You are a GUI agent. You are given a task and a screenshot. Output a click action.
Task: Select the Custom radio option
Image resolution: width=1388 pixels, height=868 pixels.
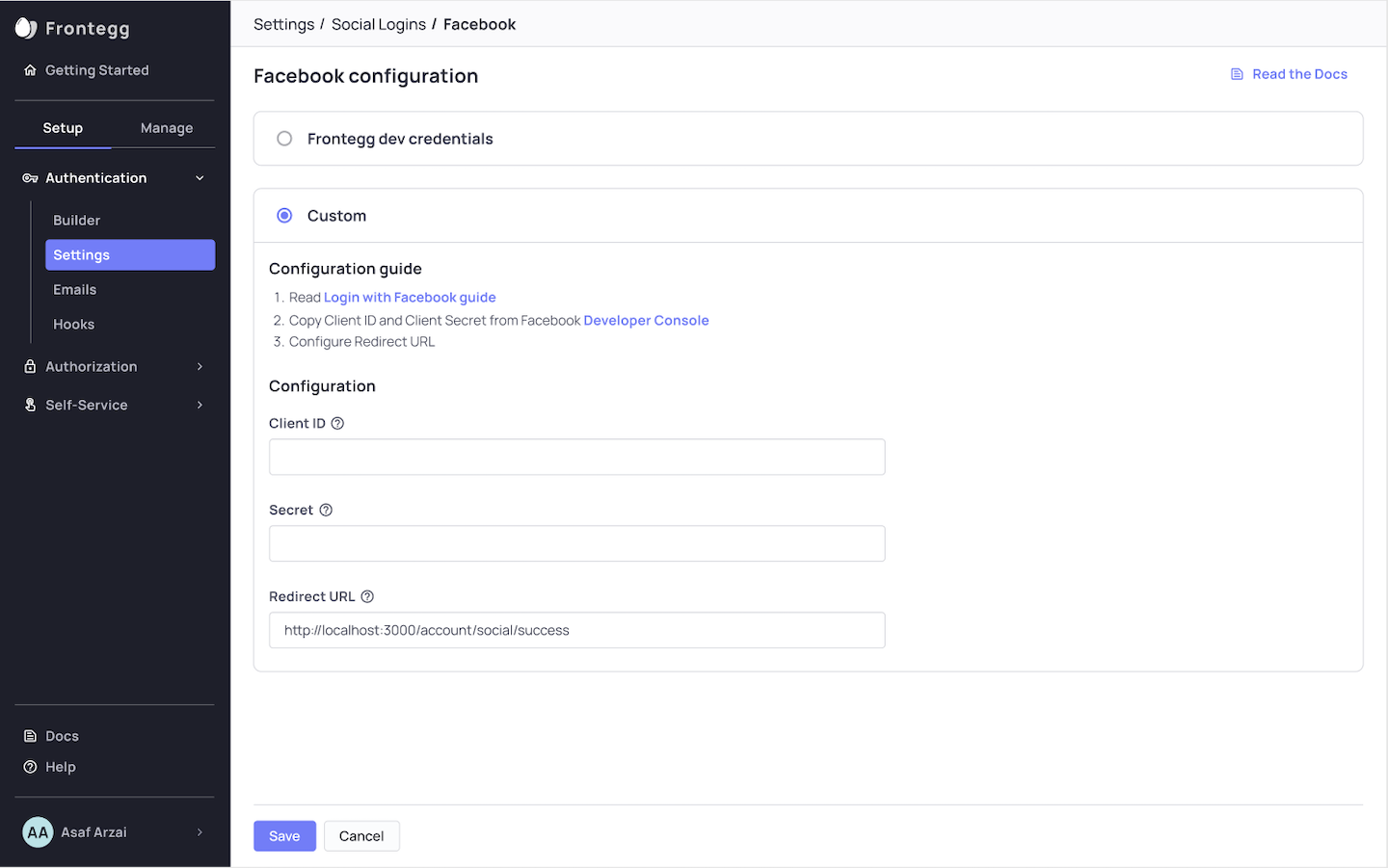point(284,216)
